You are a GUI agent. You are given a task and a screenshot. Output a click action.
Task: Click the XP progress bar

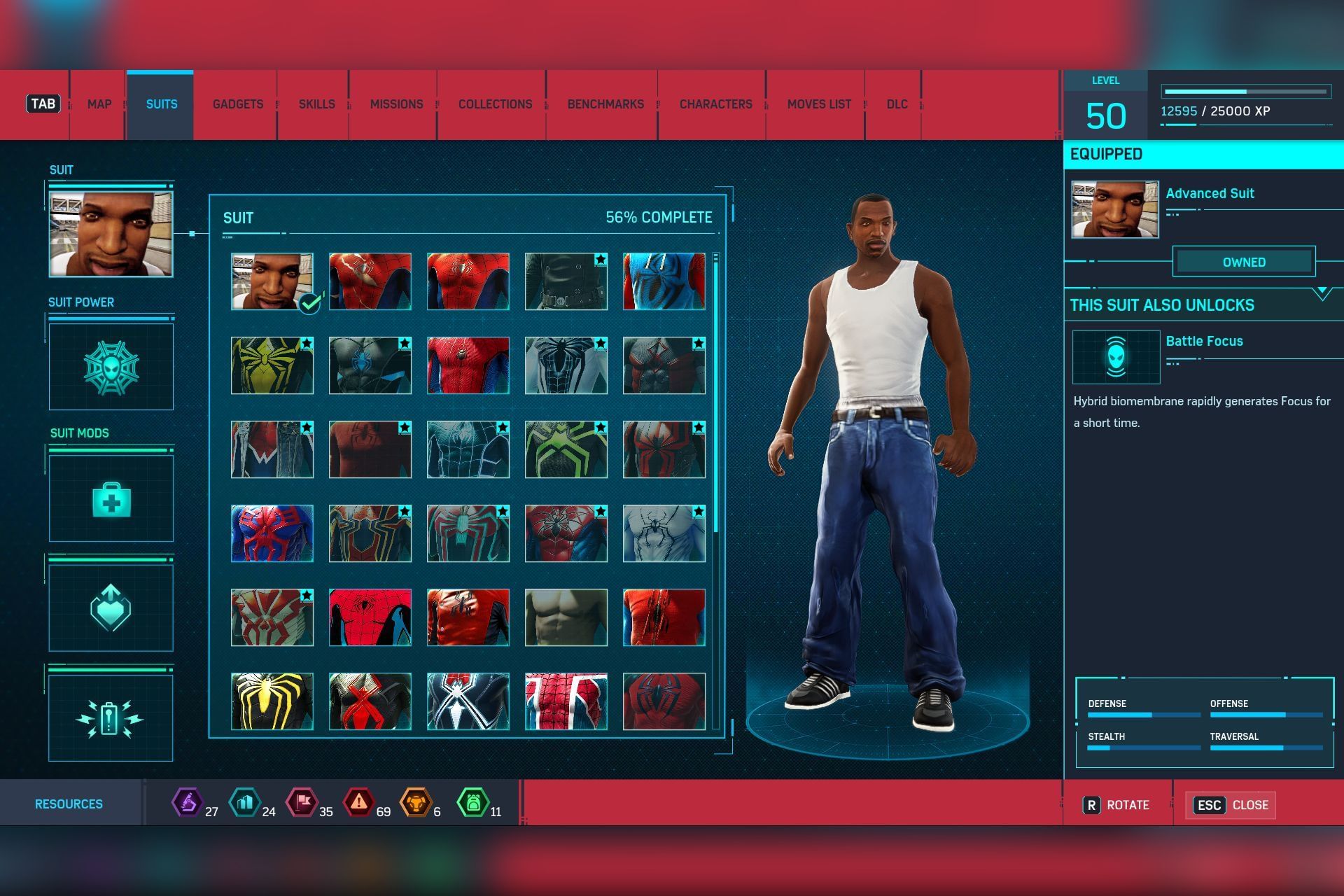1245,92
